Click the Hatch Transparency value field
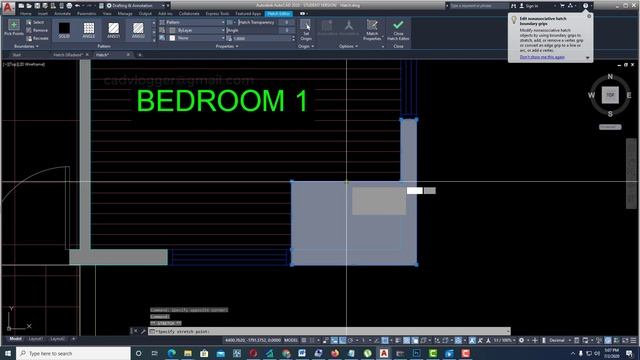640x360 pixels. pos(287,22)
